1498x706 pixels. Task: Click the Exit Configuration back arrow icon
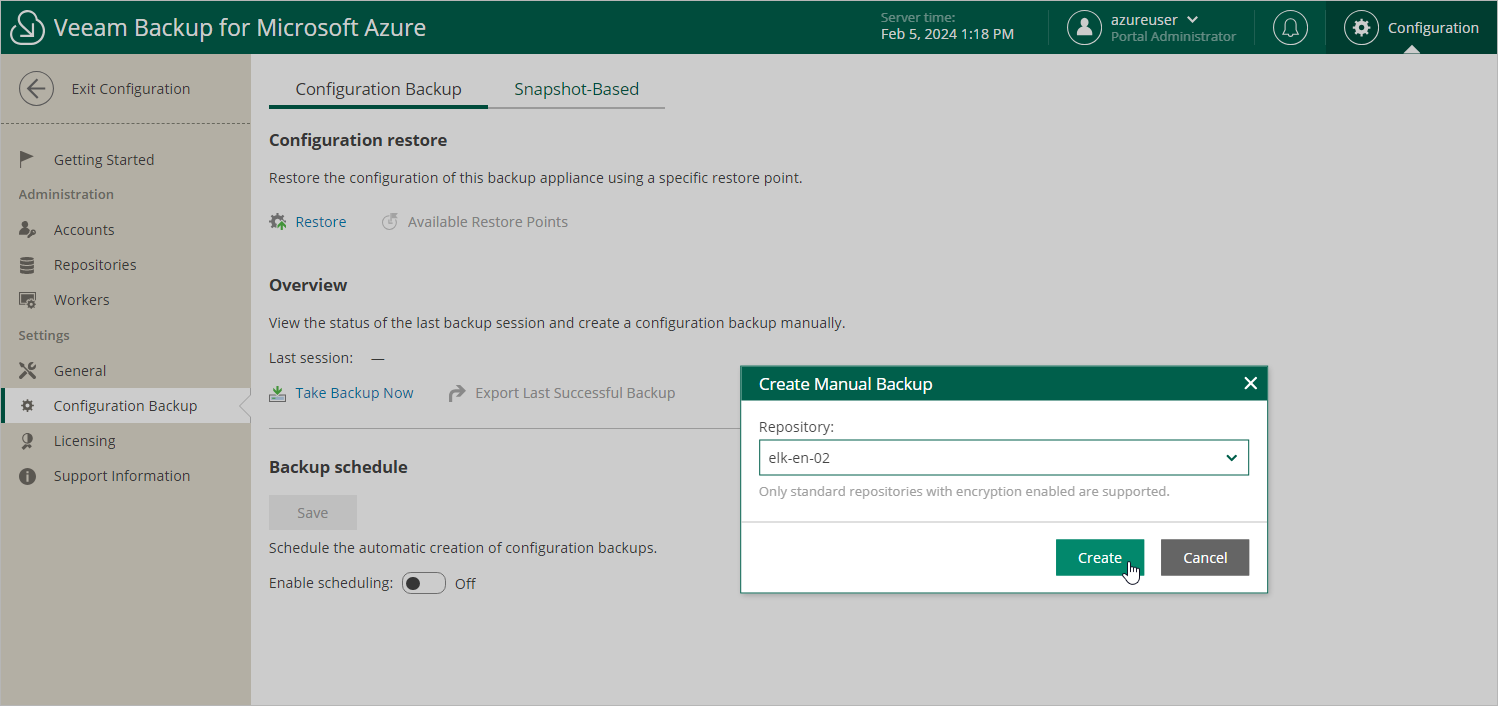[x=36, y=89]
